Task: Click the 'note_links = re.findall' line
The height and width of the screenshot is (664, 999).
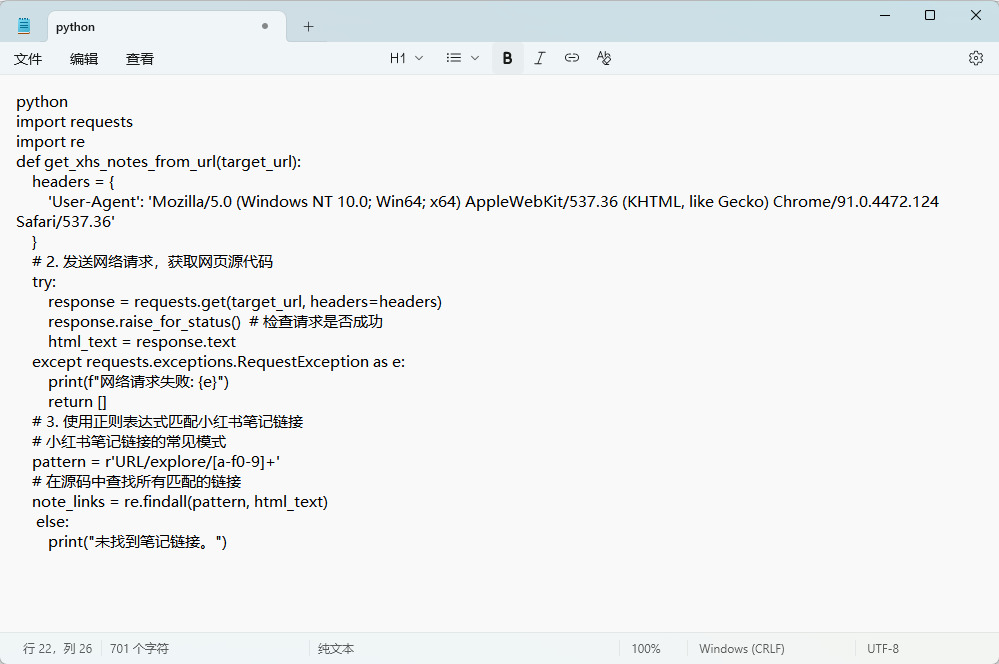Action: coord(180,502)
